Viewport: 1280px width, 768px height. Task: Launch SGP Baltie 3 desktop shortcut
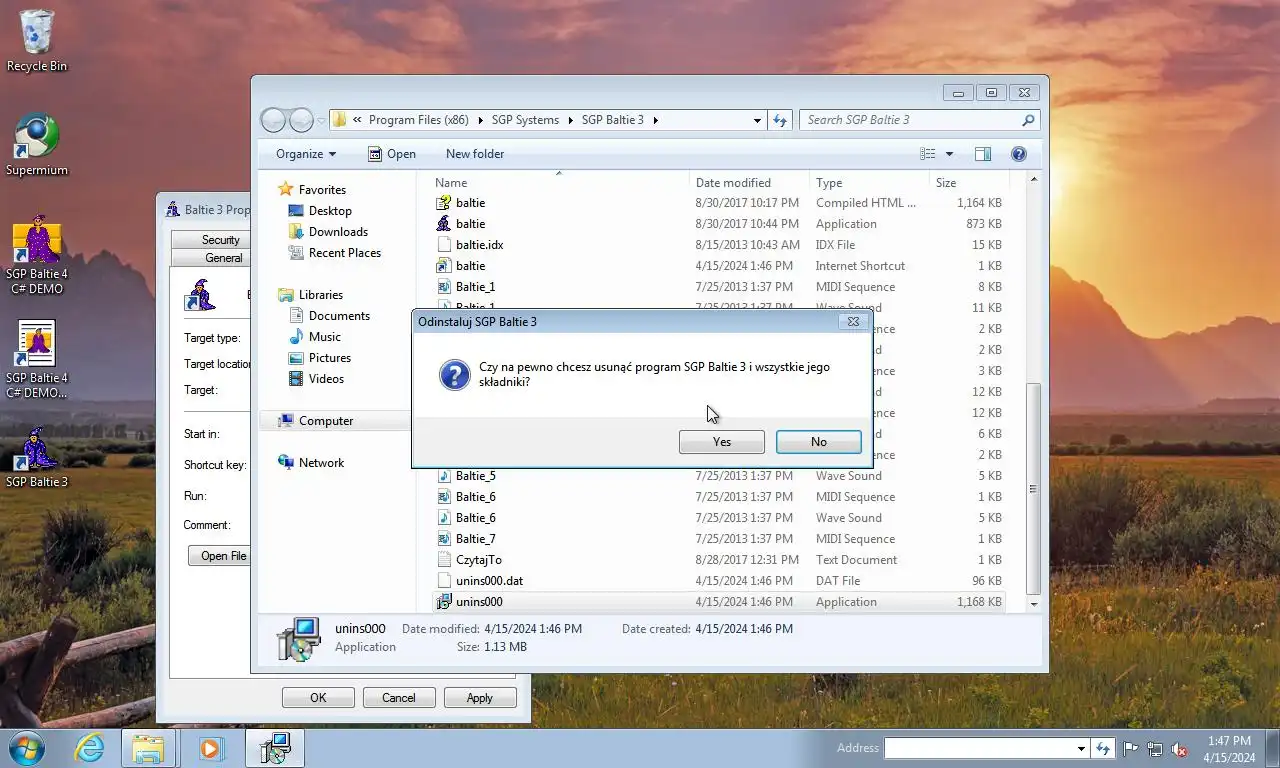tap(37, 457)
